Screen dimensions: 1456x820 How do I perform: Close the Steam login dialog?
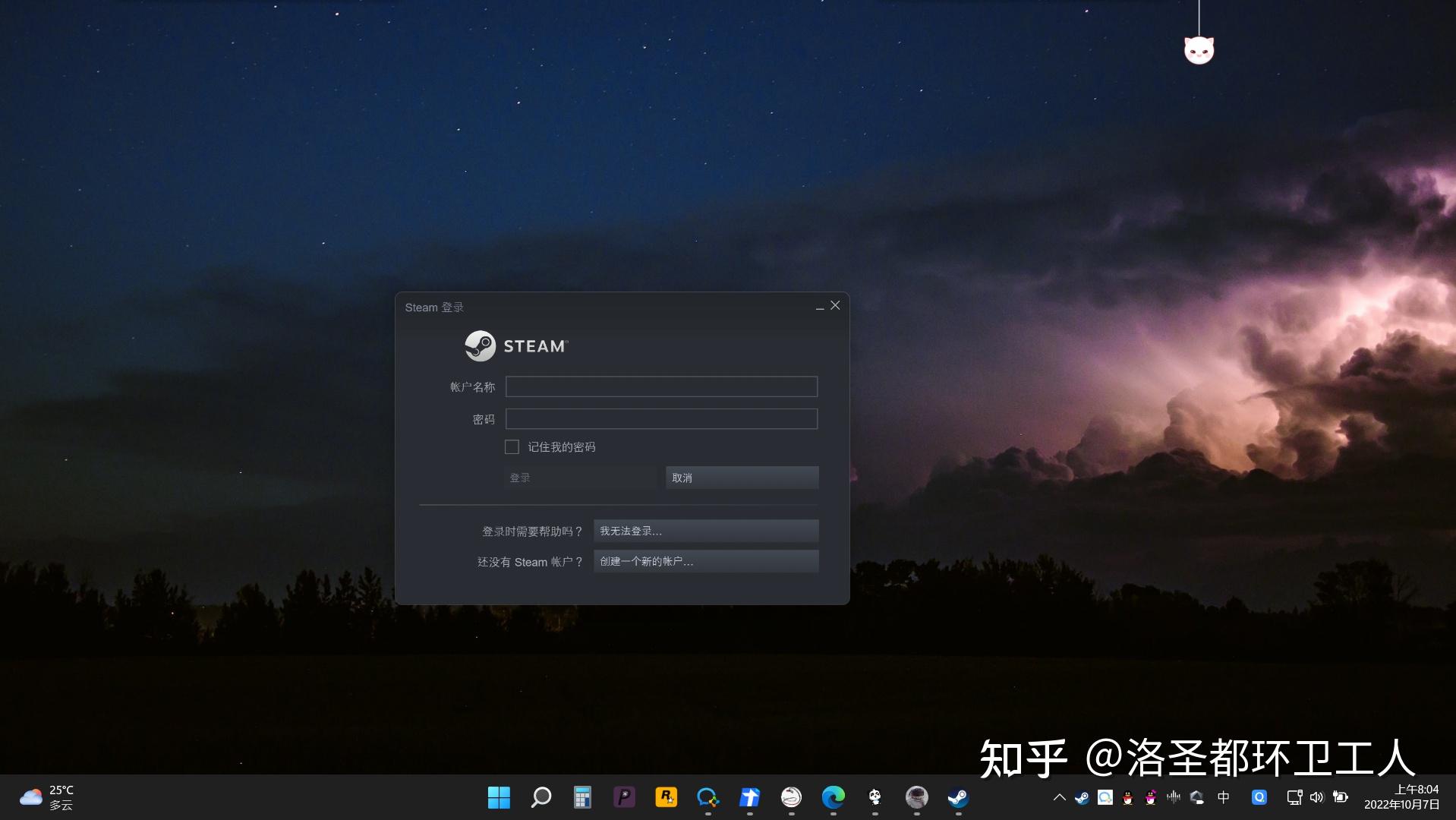tap(835, 305)
